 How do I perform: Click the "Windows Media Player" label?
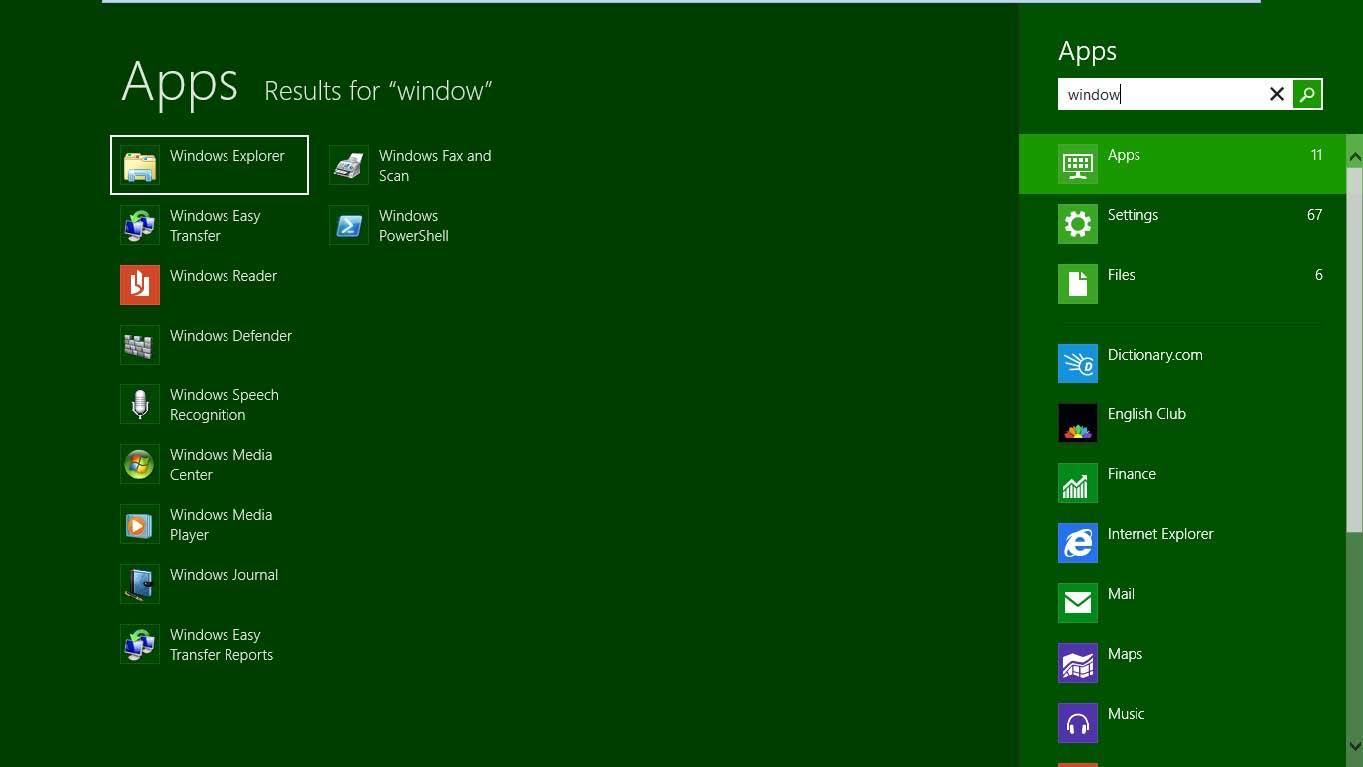click(x=221, y=525)
